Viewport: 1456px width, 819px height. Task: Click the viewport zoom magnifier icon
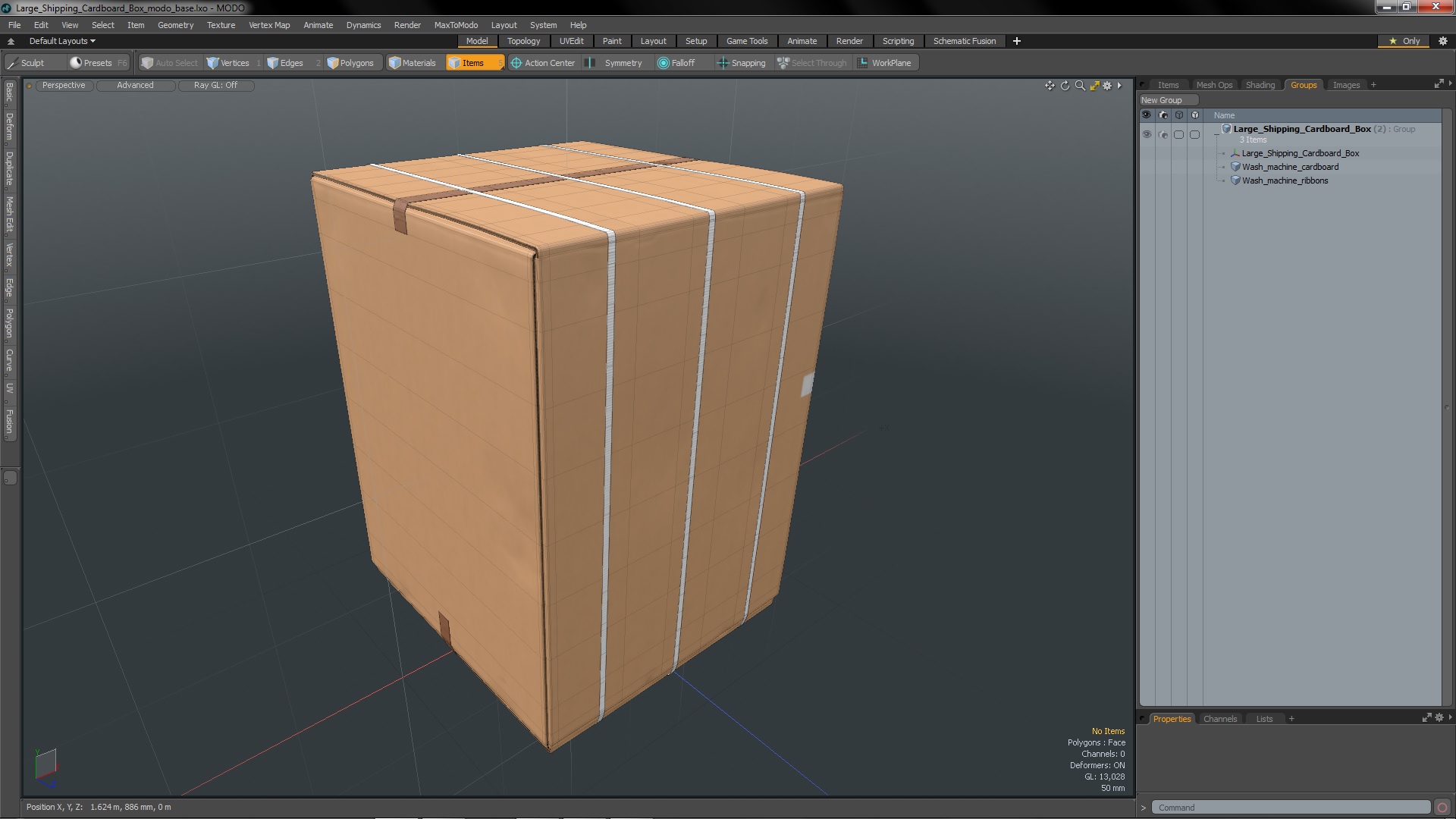click(1080, 86)
